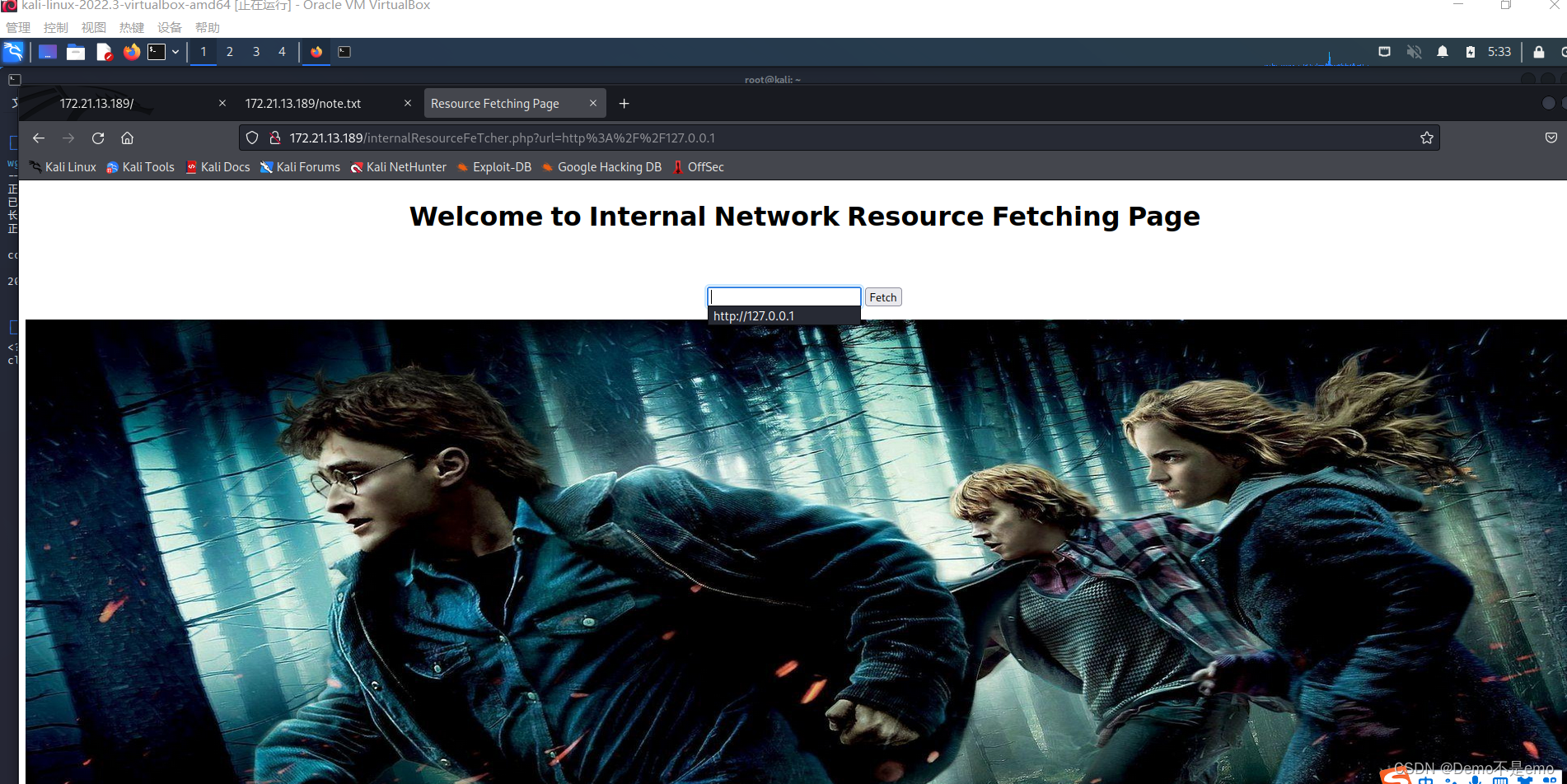Expand the terminal launcher dropdown arrow
The image size is (1567, 784).
[x=175, y=52]
